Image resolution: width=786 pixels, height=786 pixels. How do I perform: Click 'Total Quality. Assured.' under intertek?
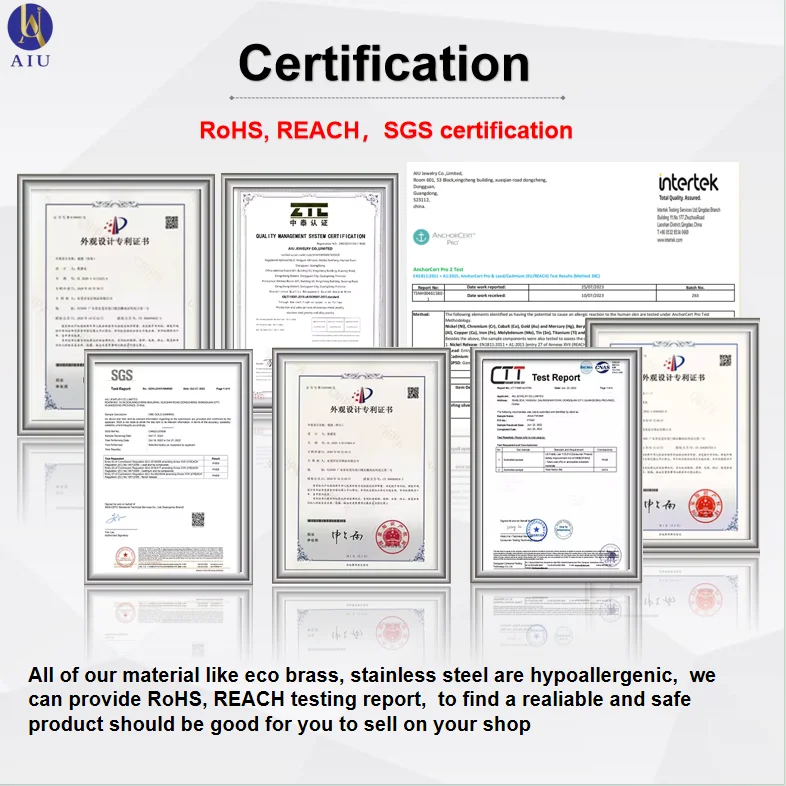click(679, 198)
